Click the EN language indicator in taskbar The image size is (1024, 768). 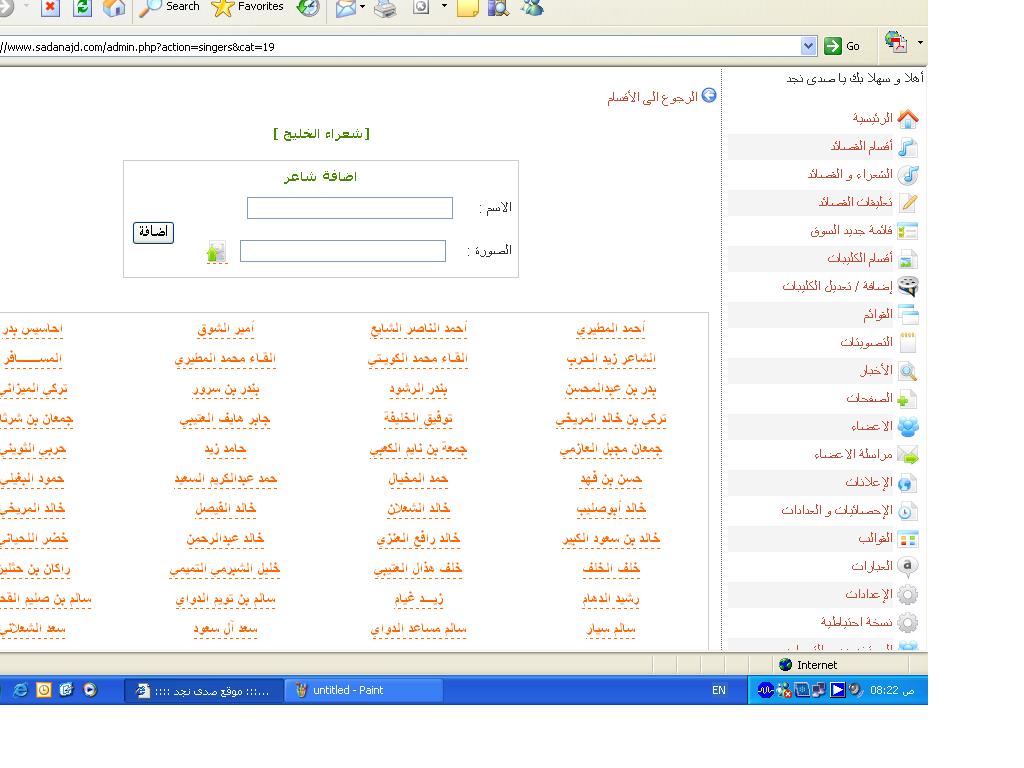pos(718,690)
